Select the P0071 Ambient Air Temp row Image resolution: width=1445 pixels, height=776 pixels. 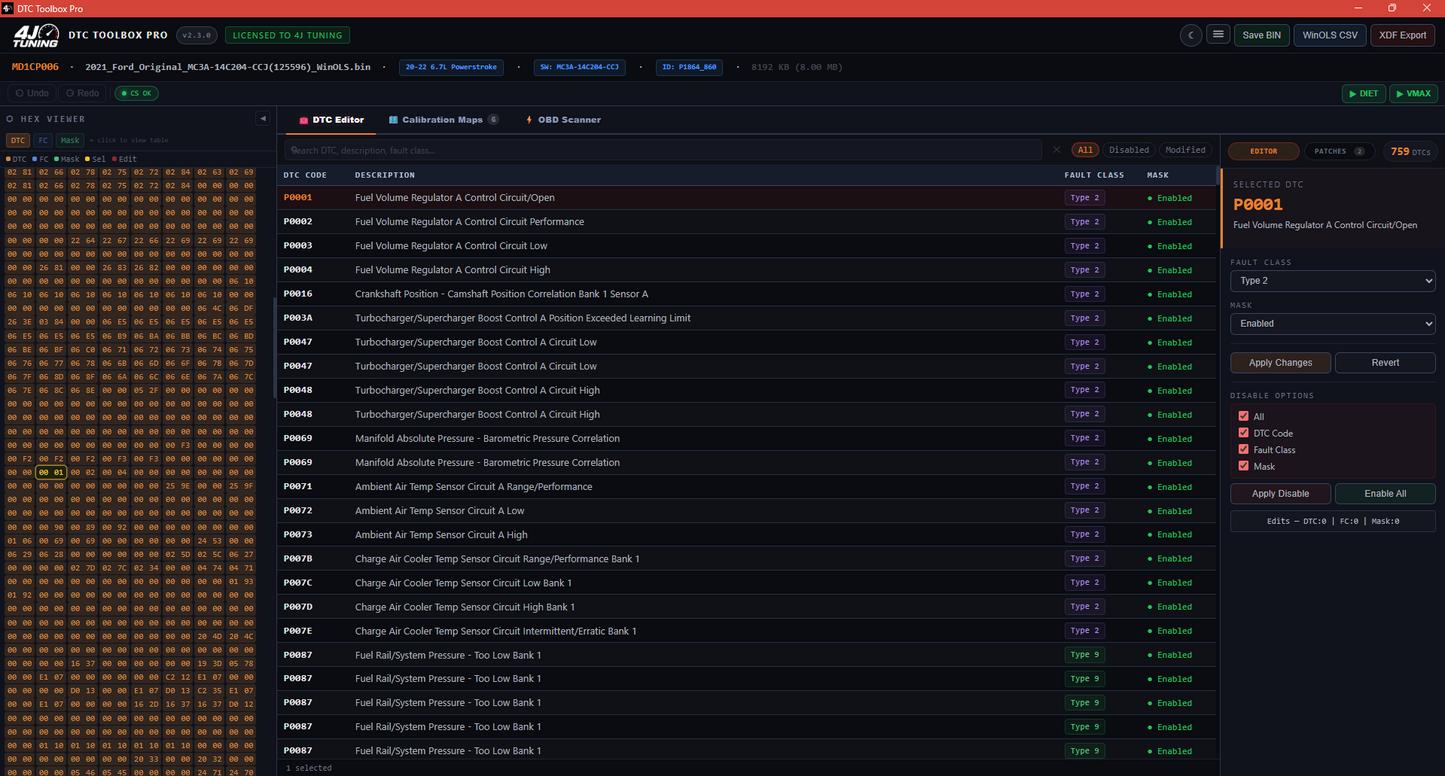click(746, 486)
